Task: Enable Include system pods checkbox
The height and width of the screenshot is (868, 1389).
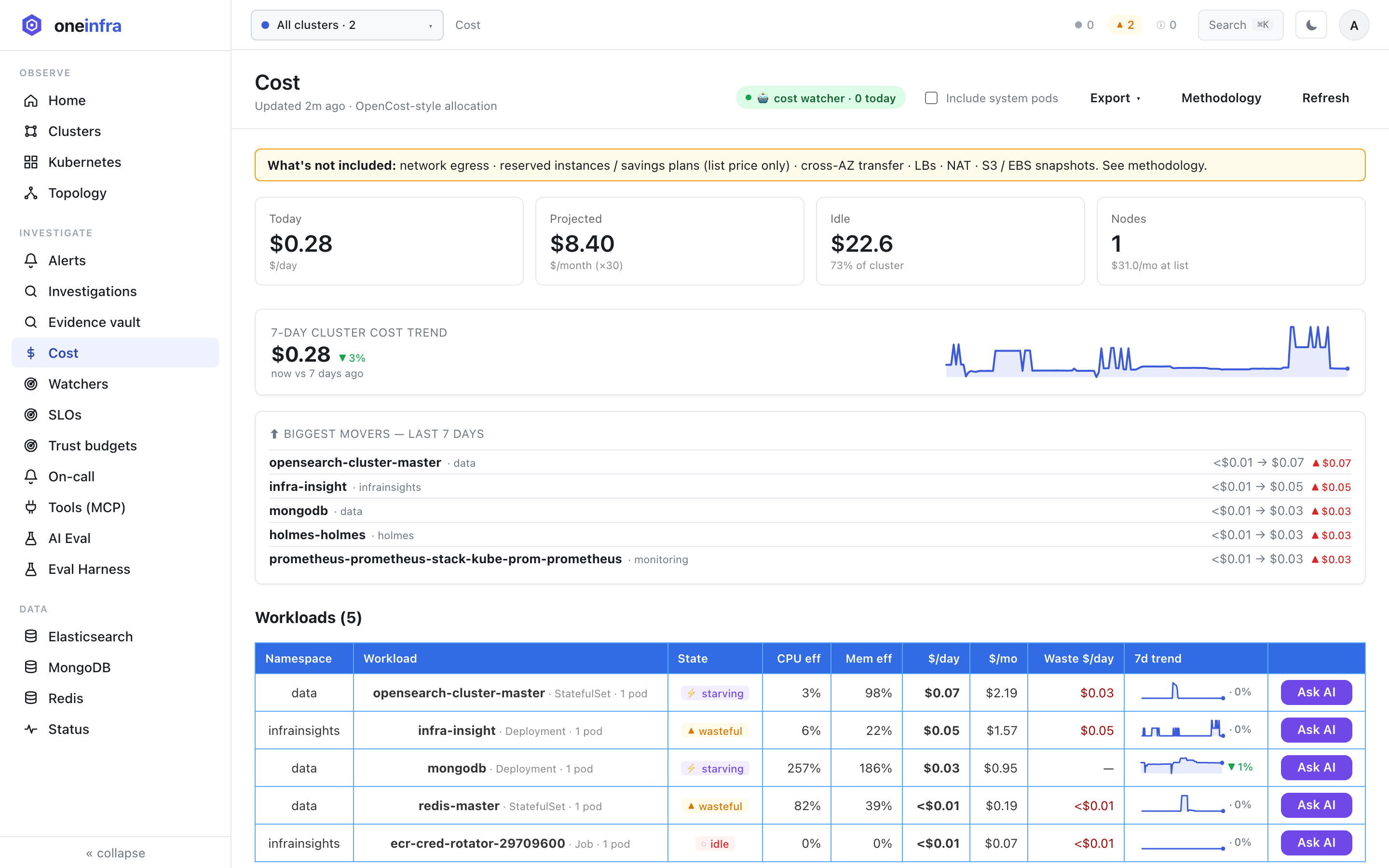Action: [x=932, y=98]
